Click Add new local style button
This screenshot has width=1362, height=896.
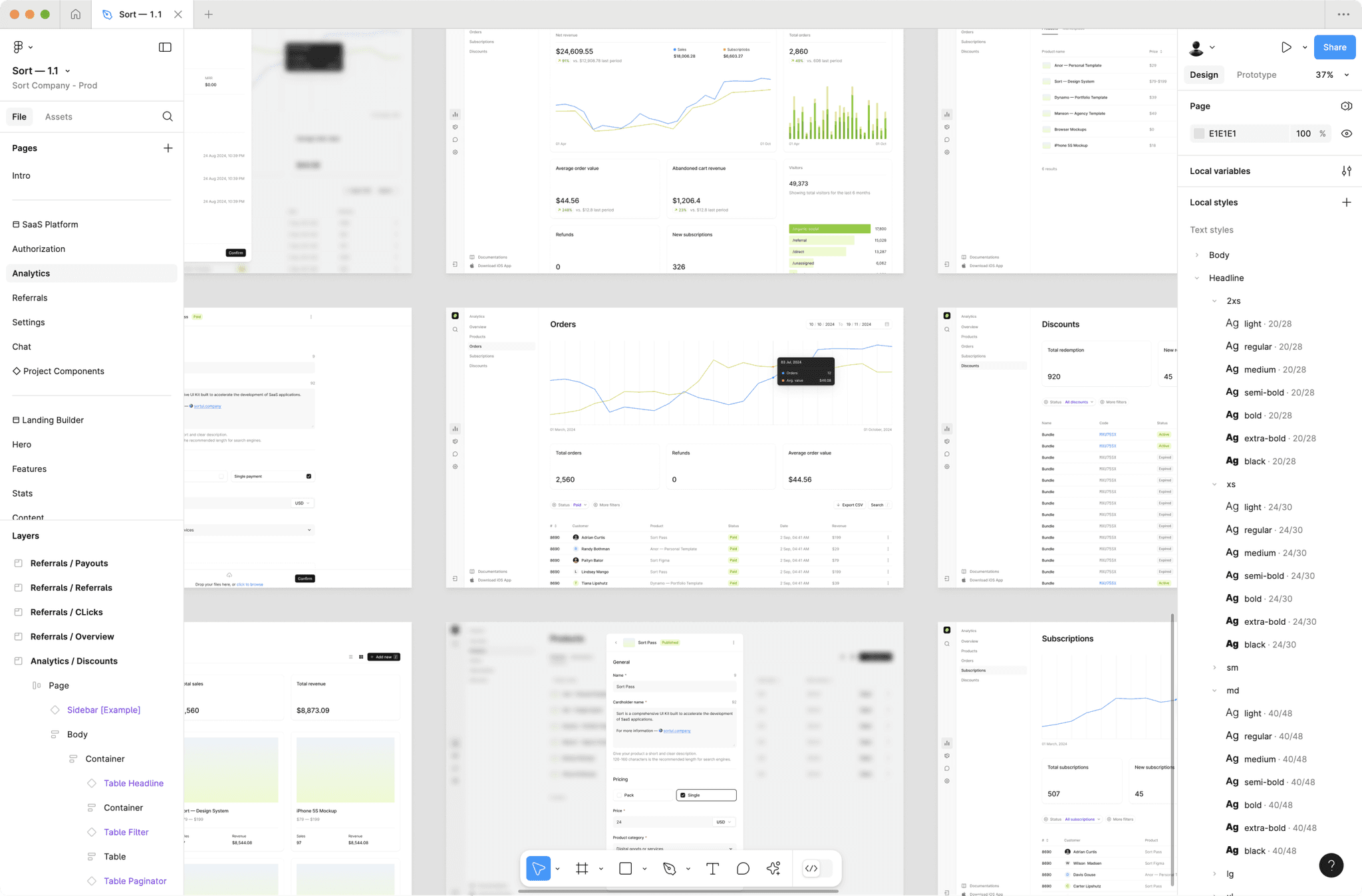[x=1346, y=202]
